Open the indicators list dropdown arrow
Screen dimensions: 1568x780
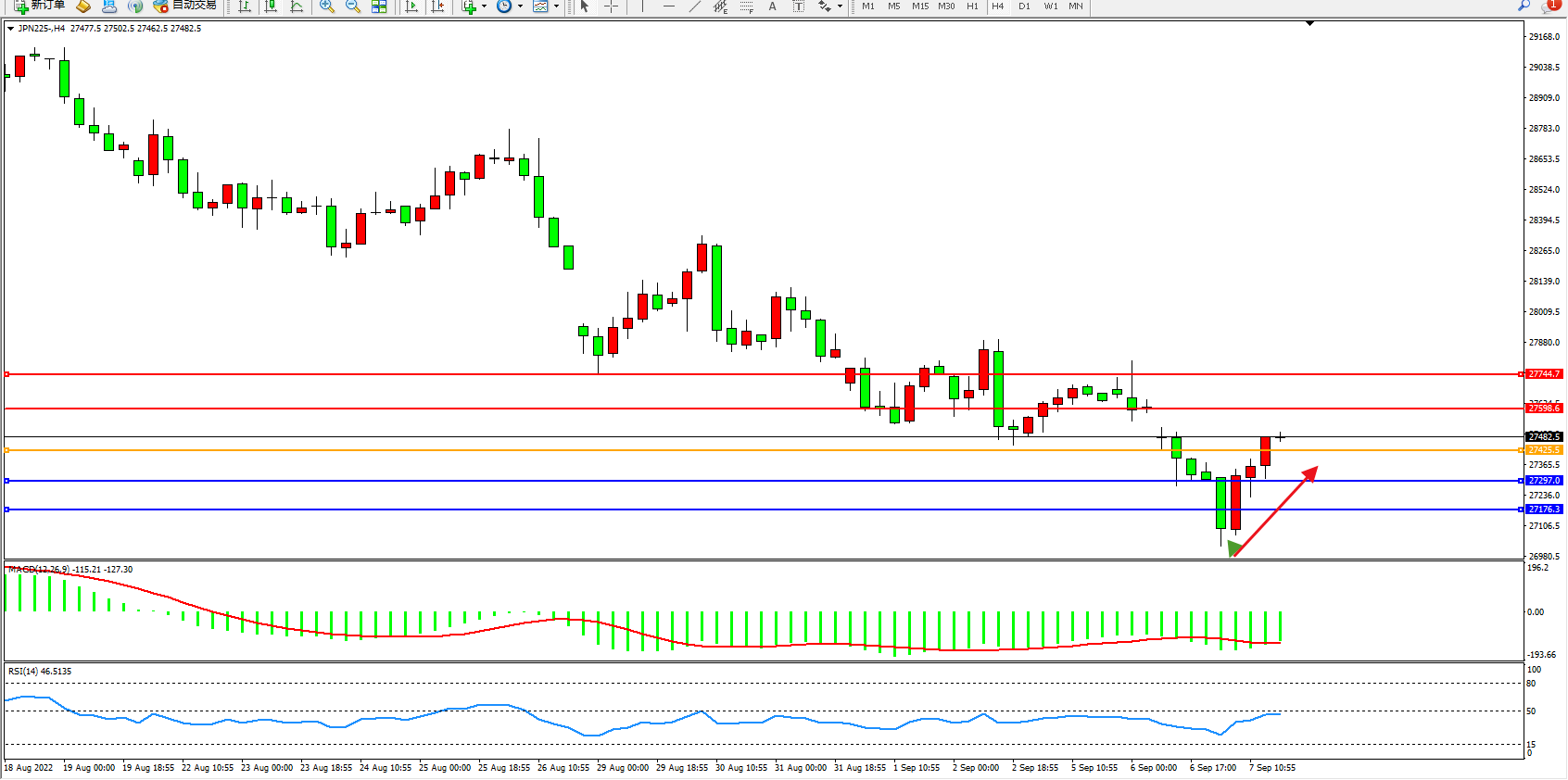tap(484, 6)
